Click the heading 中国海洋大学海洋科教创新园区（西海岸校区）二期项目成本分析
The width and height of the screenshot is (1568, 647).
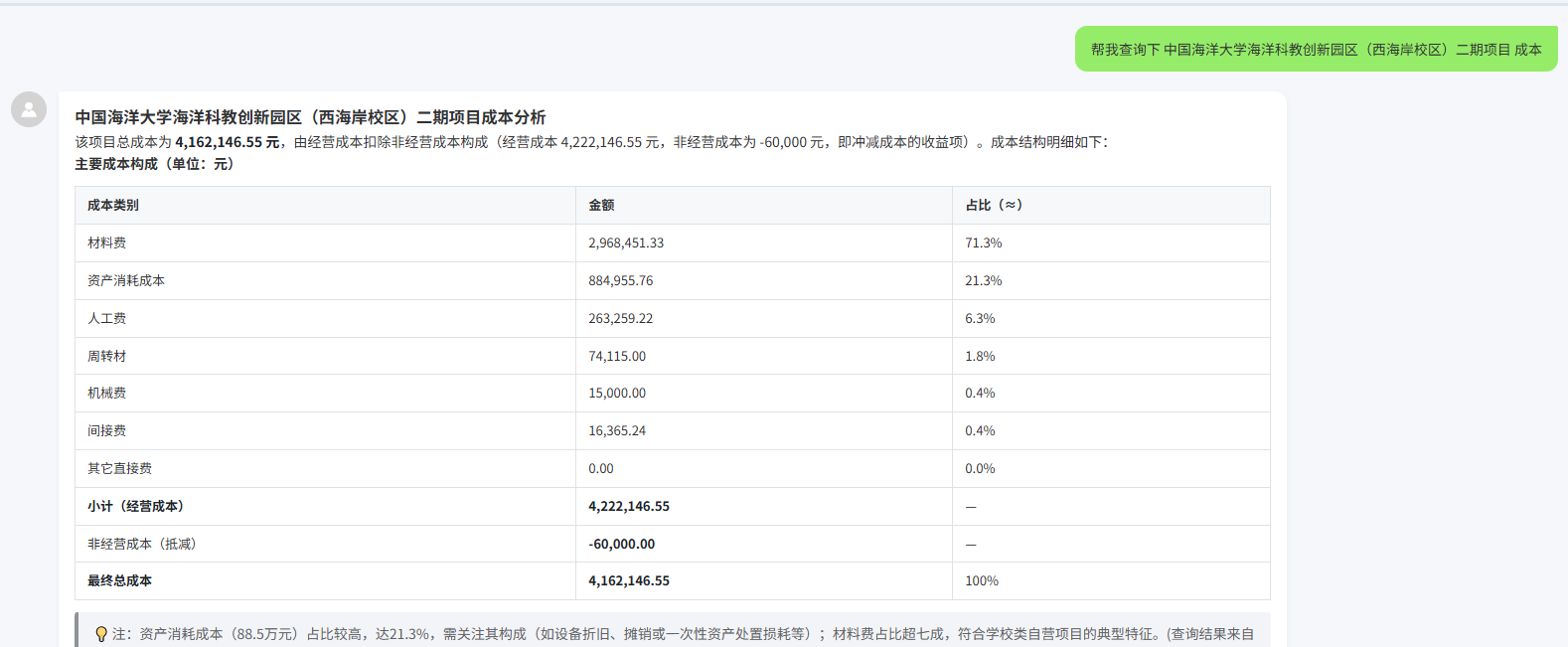(x=310, y=117)
